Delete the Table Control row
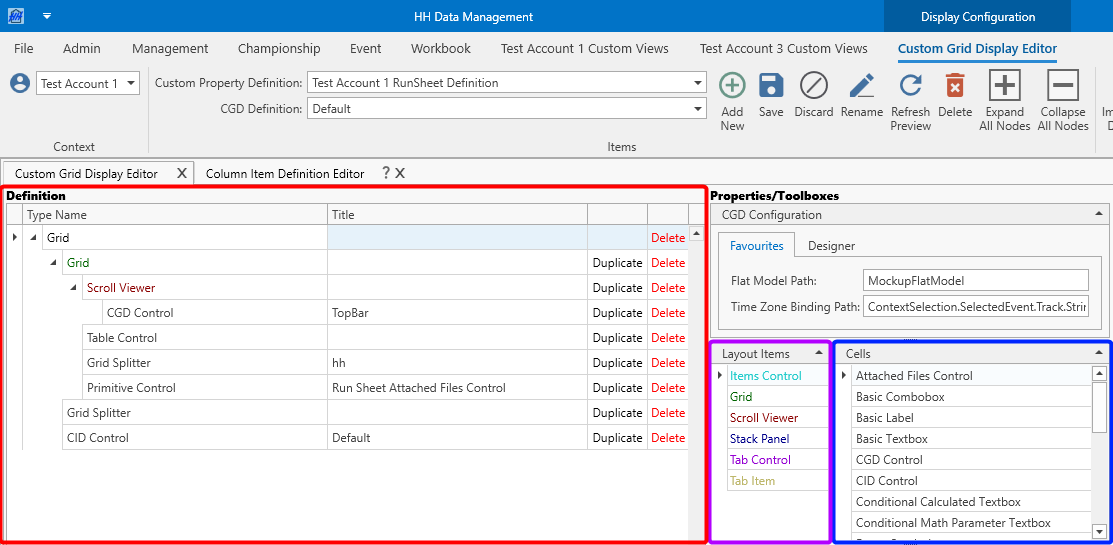 point(668,338)
